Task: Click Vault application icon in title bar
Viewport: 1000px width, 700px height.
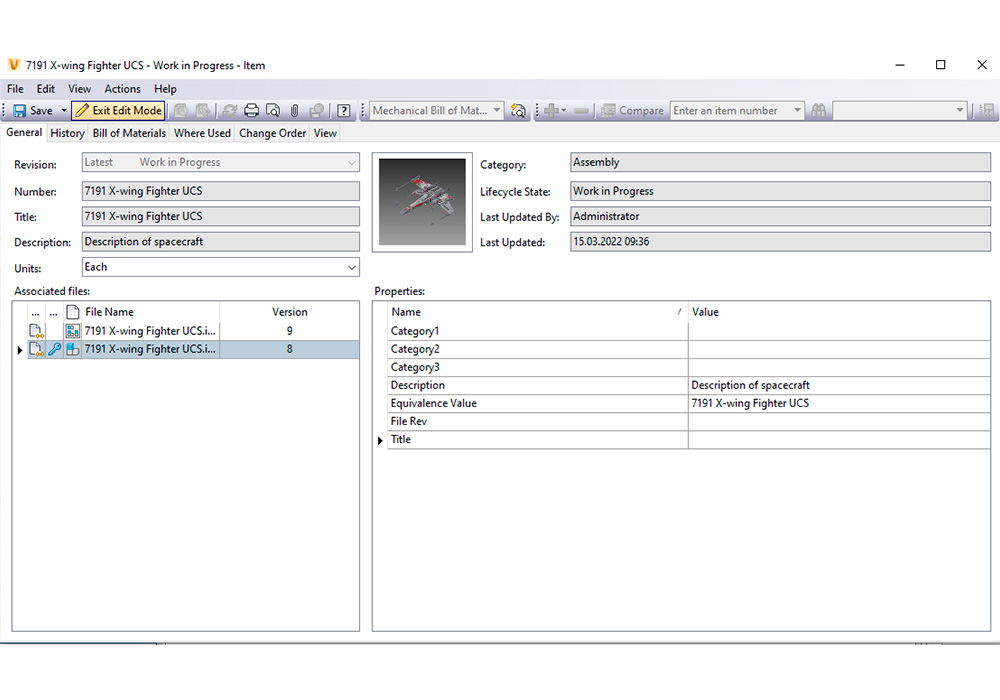Action: pos(13,65)
